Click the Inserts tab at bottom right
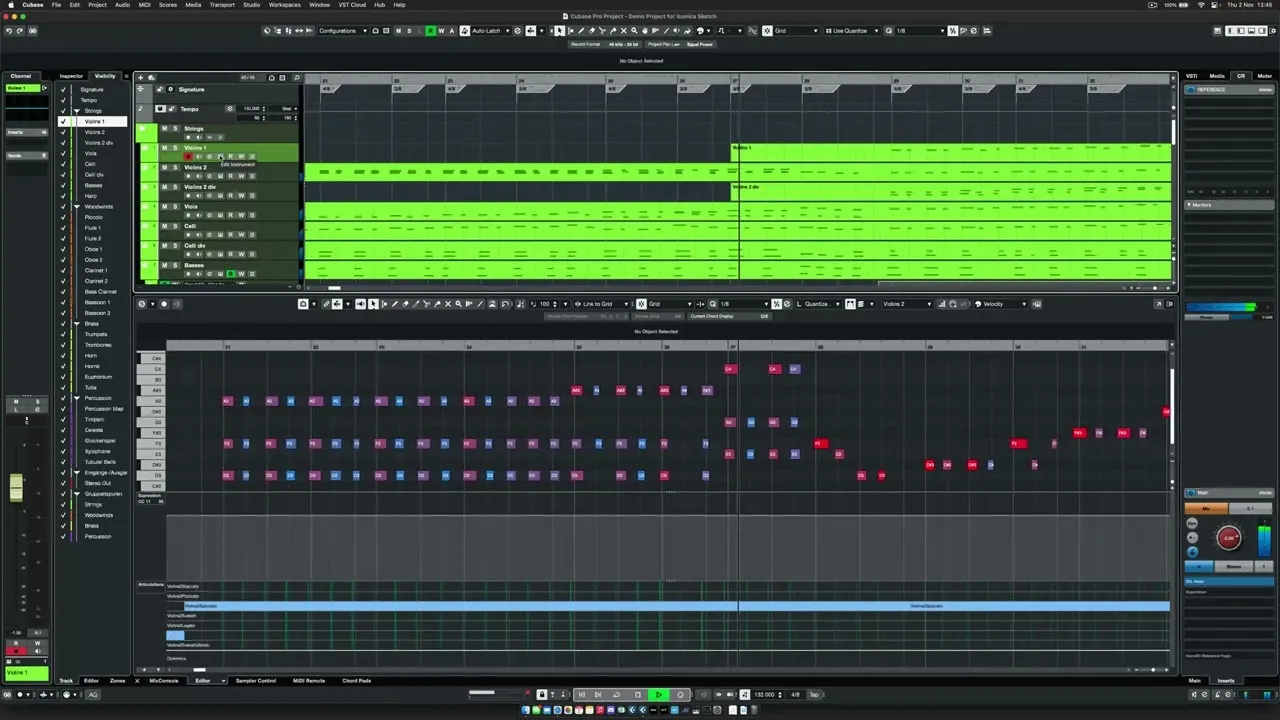 click(1226, 681)
